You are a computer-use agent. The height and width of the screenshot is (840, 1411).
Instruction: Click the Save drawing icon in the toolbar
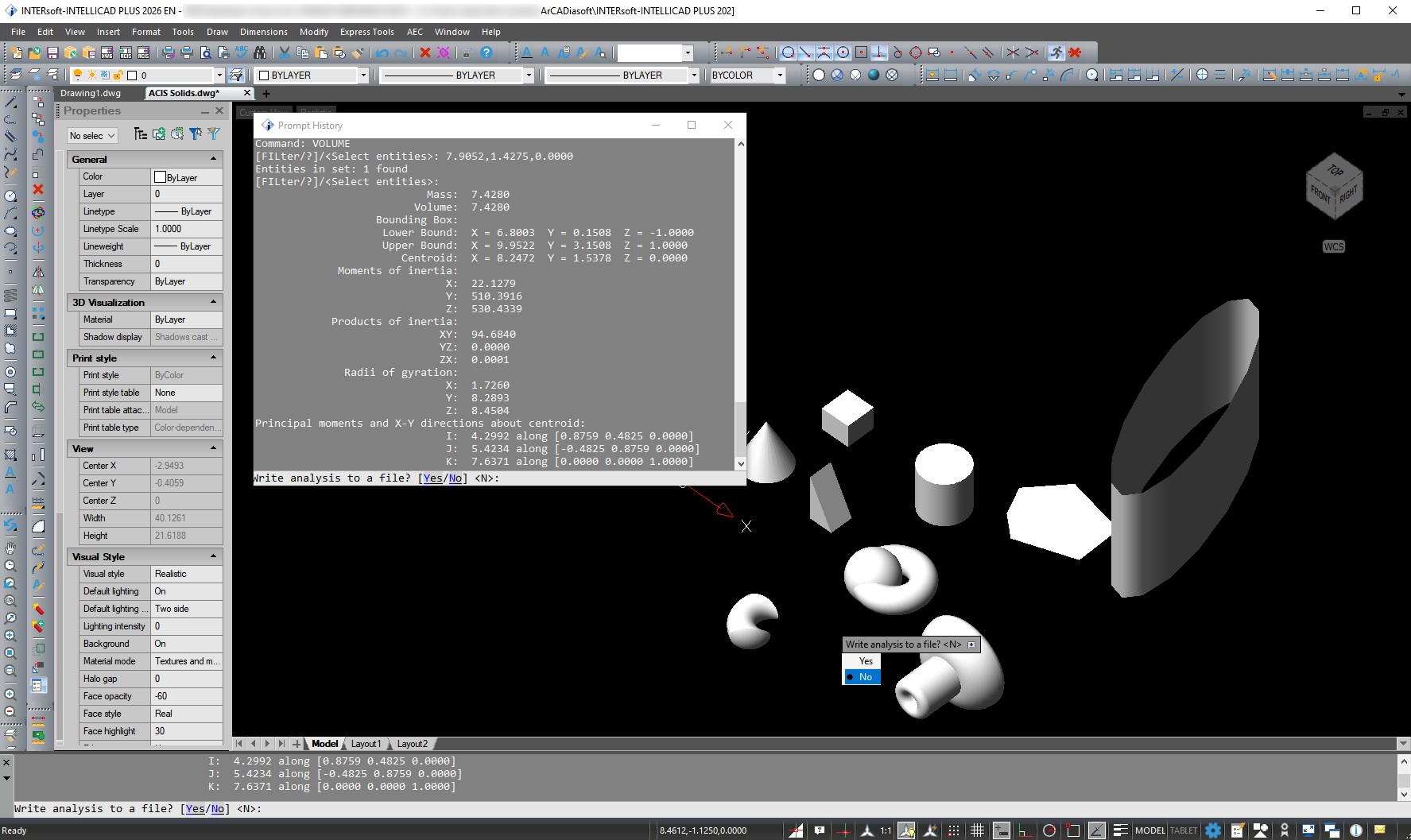pos(52,52)
